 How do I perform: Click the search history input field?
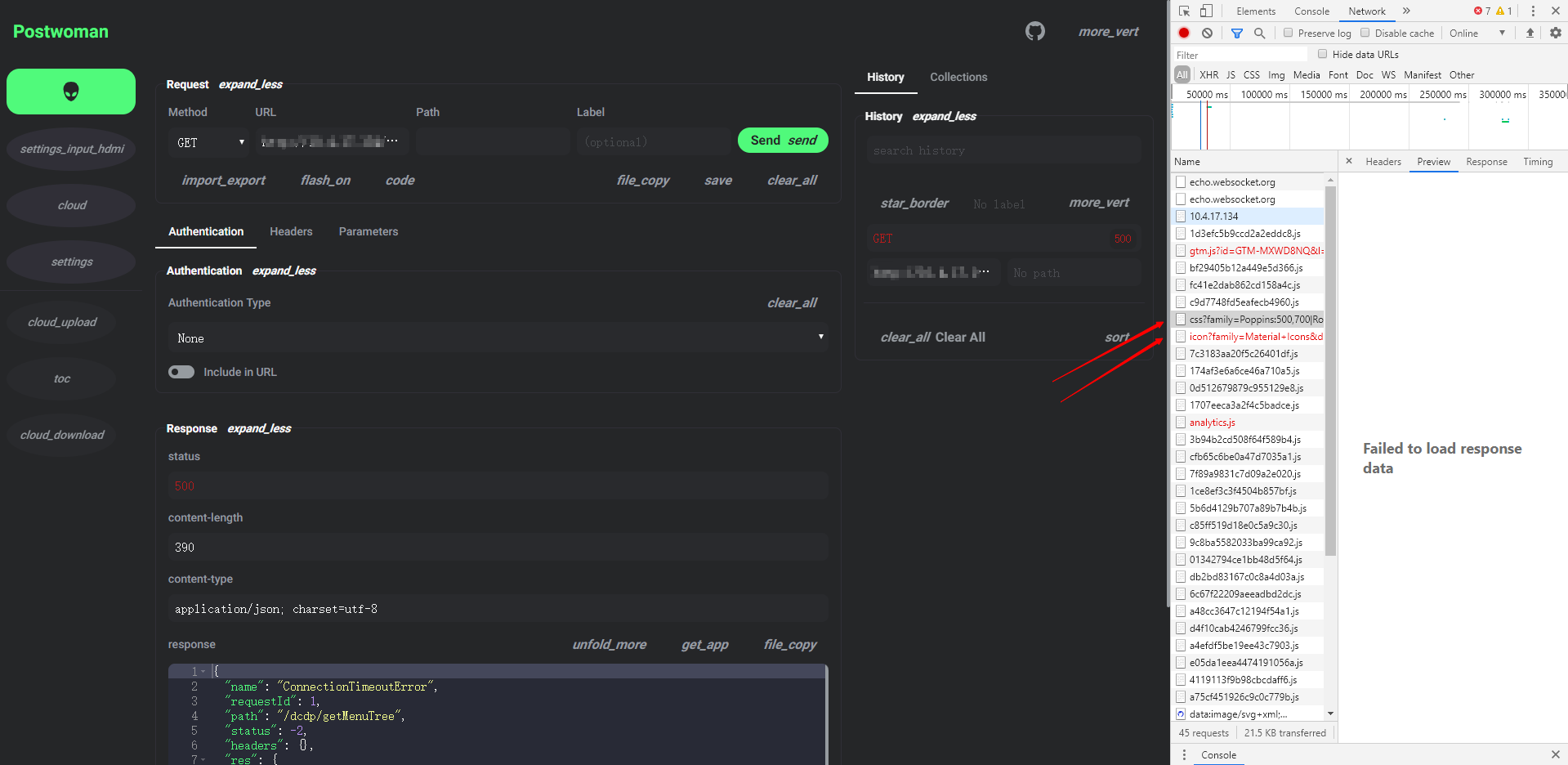(x=1004, y=150)
